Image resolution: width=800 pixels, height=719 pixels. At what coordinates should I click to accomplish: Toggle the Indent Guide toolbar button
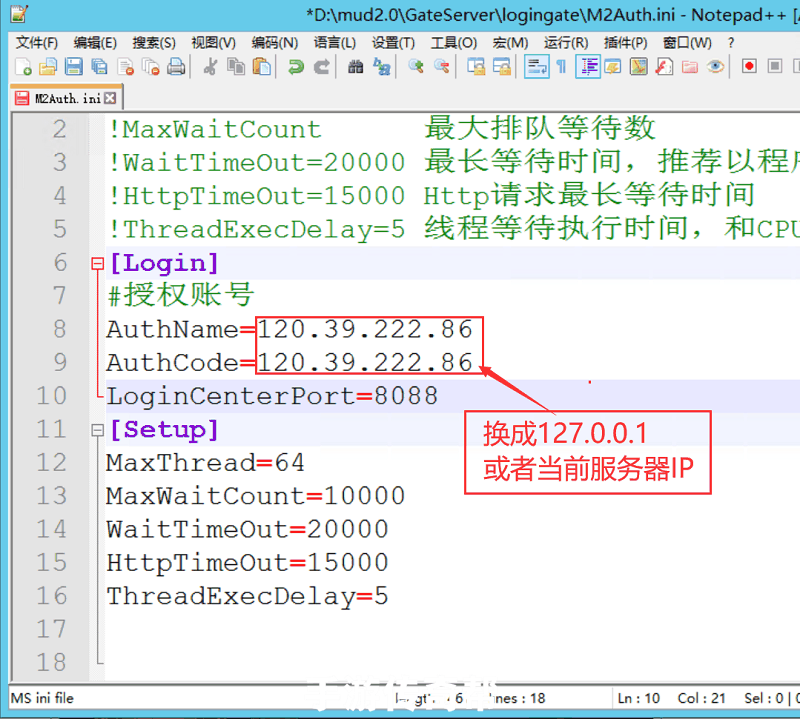click(588, 67)
